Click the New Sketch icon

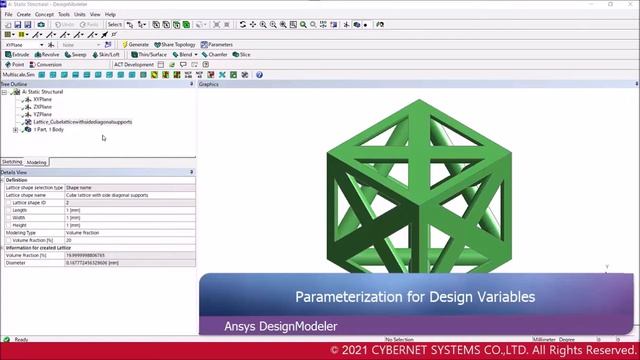(108, 44)
